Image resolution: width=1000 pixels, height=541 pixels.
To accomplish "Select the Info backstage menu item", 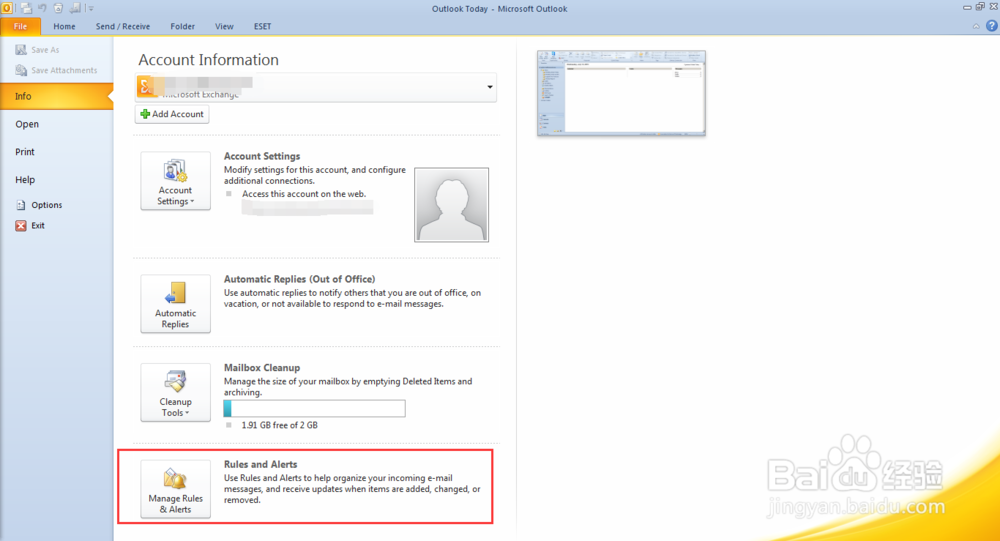I will click(x=56, y=96).
